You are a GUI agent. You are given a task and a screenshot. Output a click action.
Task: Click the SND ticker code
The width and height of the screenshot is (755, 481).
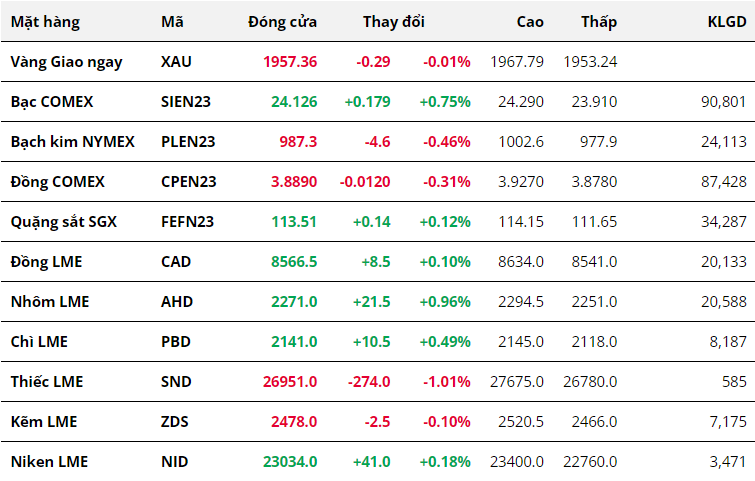(x=175, y=381)
